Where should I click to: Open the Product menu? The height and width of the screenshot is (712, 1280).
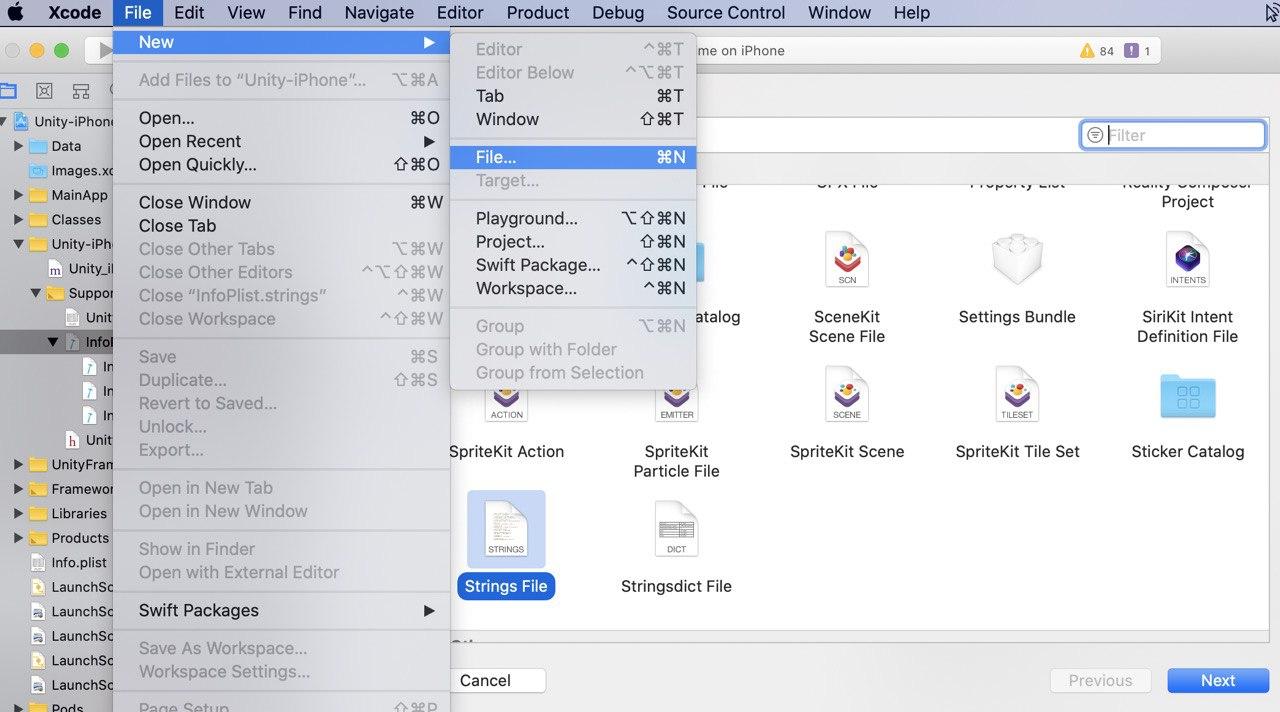click(538, 13)
